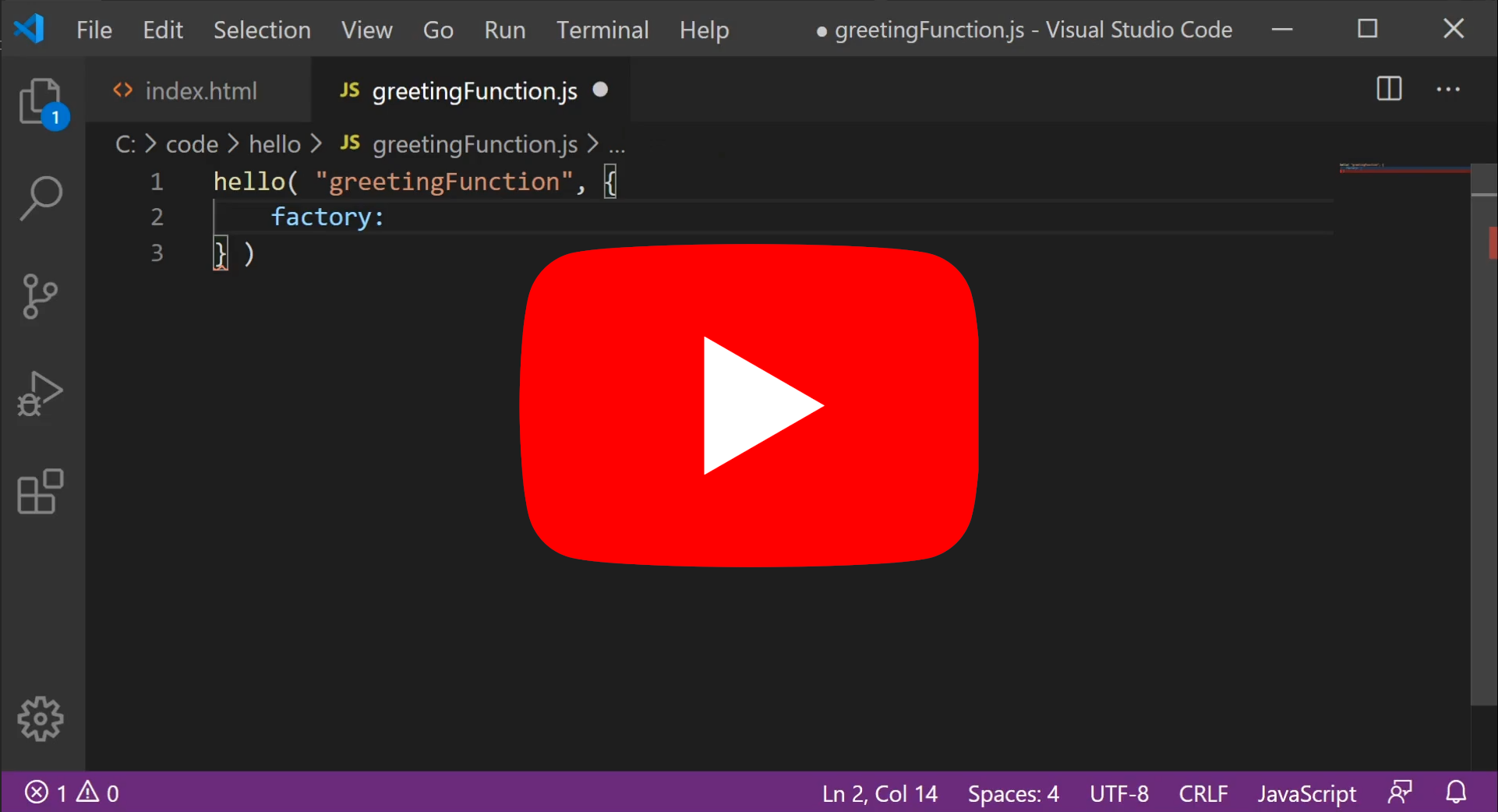The width and height of the screenshot is (1498, 812).
Task: Minimize the Visual Studio Code window
Action: click(1282, 30)
